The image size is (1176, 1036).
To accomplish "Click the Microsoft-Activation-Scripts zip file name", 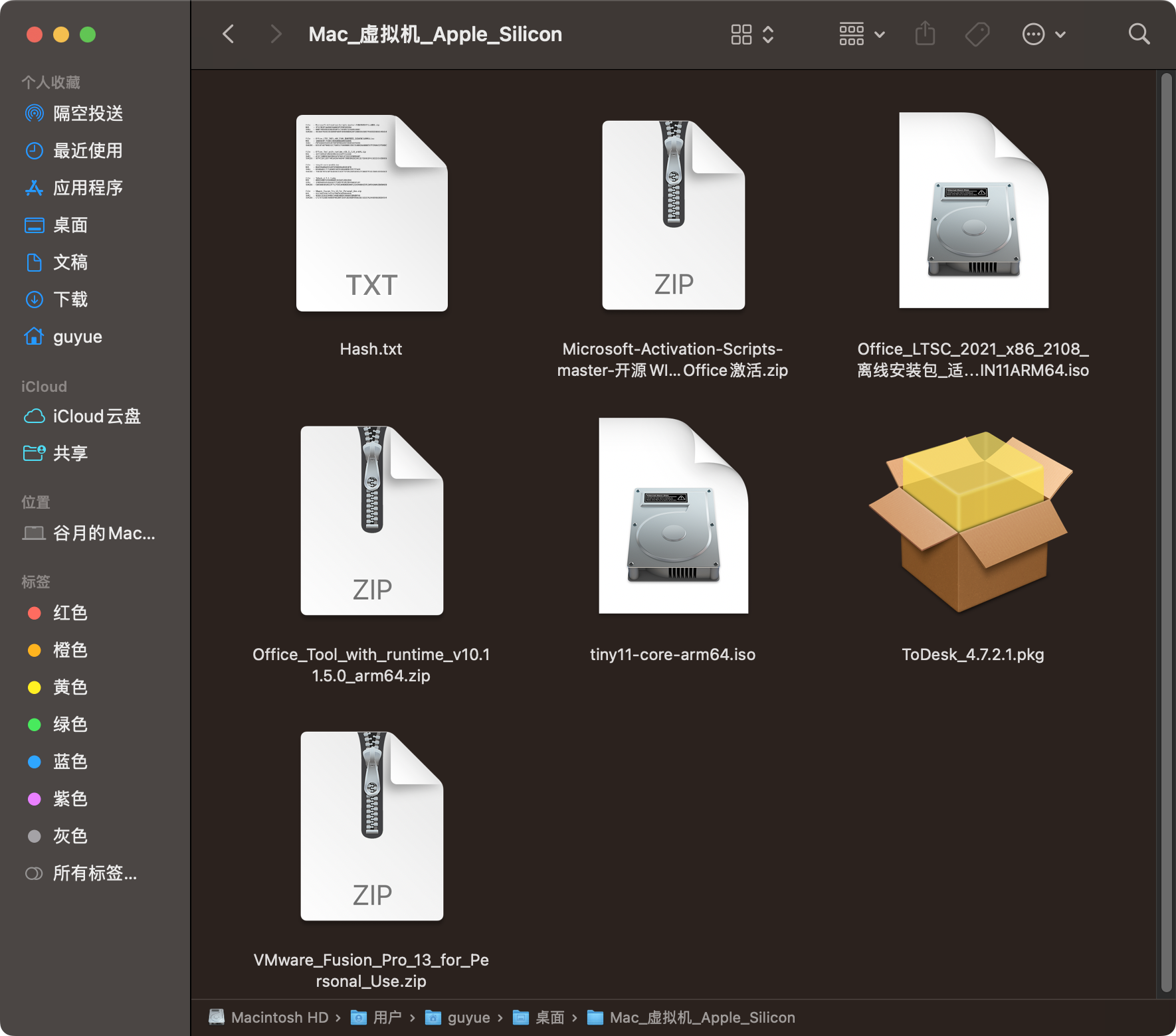I will (x=672, y=359).
